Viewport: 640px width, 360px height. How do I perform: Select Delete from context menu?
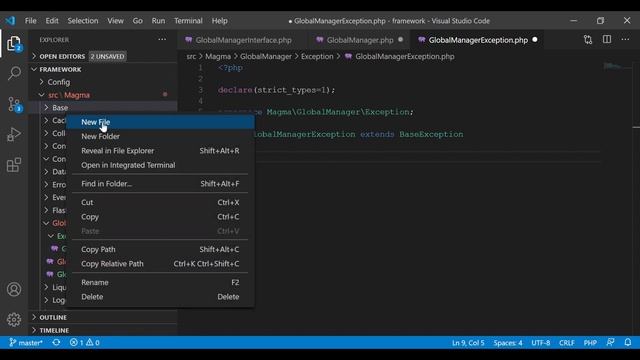pyautogui.click(x=160, y=297)
